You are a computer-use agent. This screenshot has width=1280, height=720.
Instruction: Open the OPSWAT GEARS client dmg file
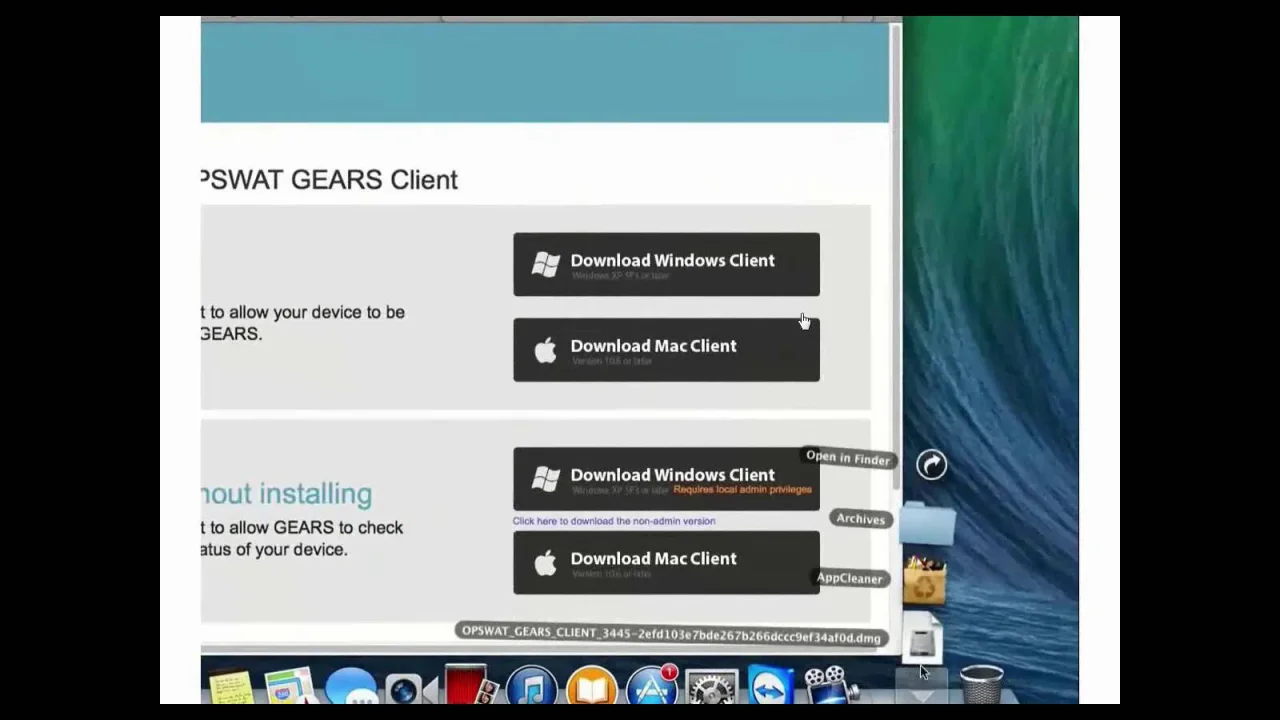click(923, 638)
